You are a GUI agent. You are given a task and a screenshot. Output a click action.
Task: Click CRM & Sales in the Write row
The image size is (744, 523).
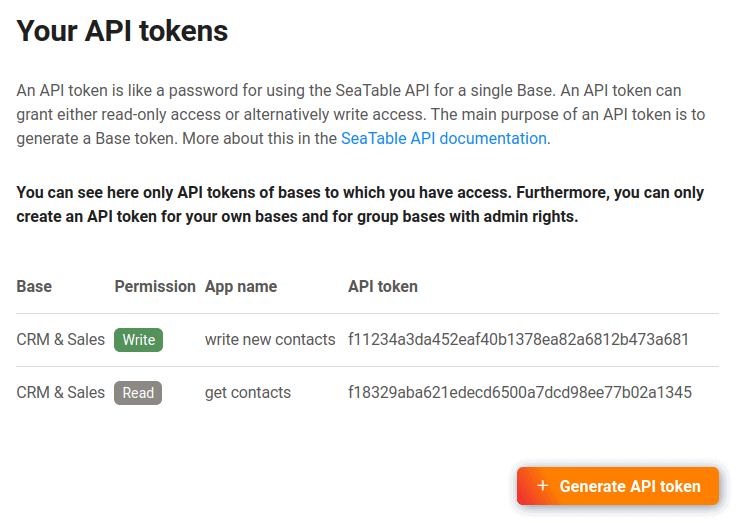(x=61, y=340)
